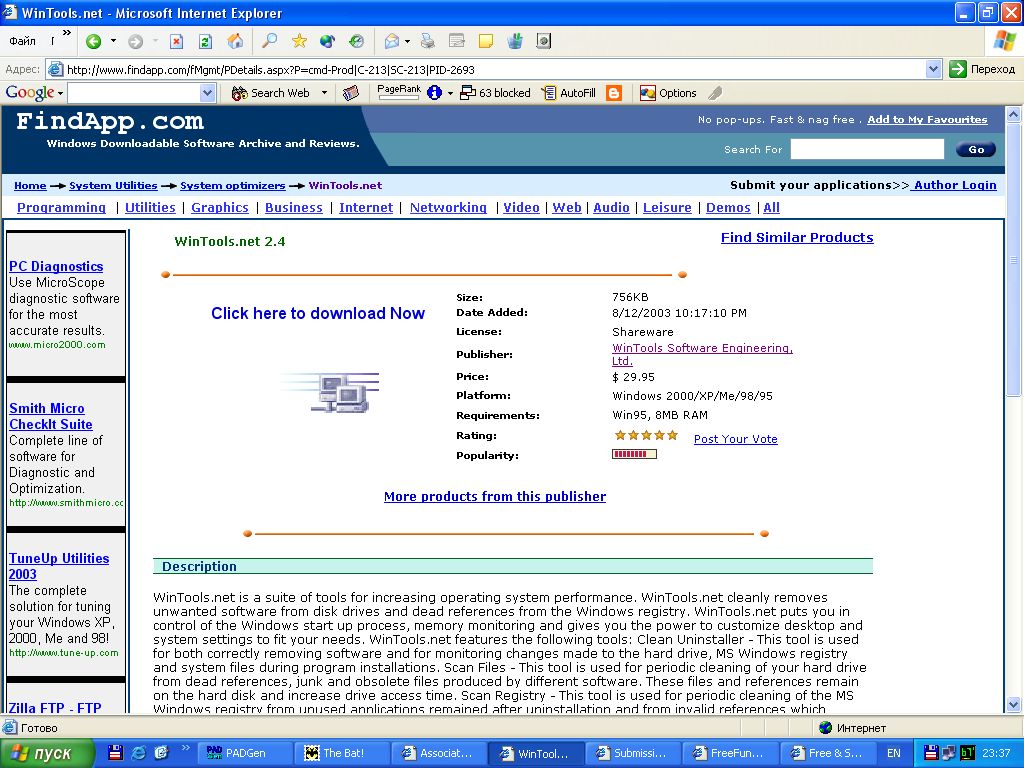
Task: Print the page with the printer icon
Action: tap(428, 41)
